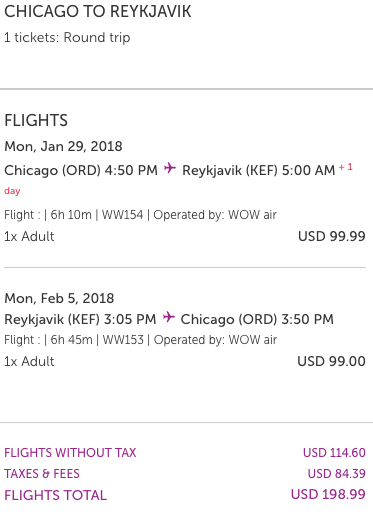Click the red '+ 1' day indicator

[346, 167]
